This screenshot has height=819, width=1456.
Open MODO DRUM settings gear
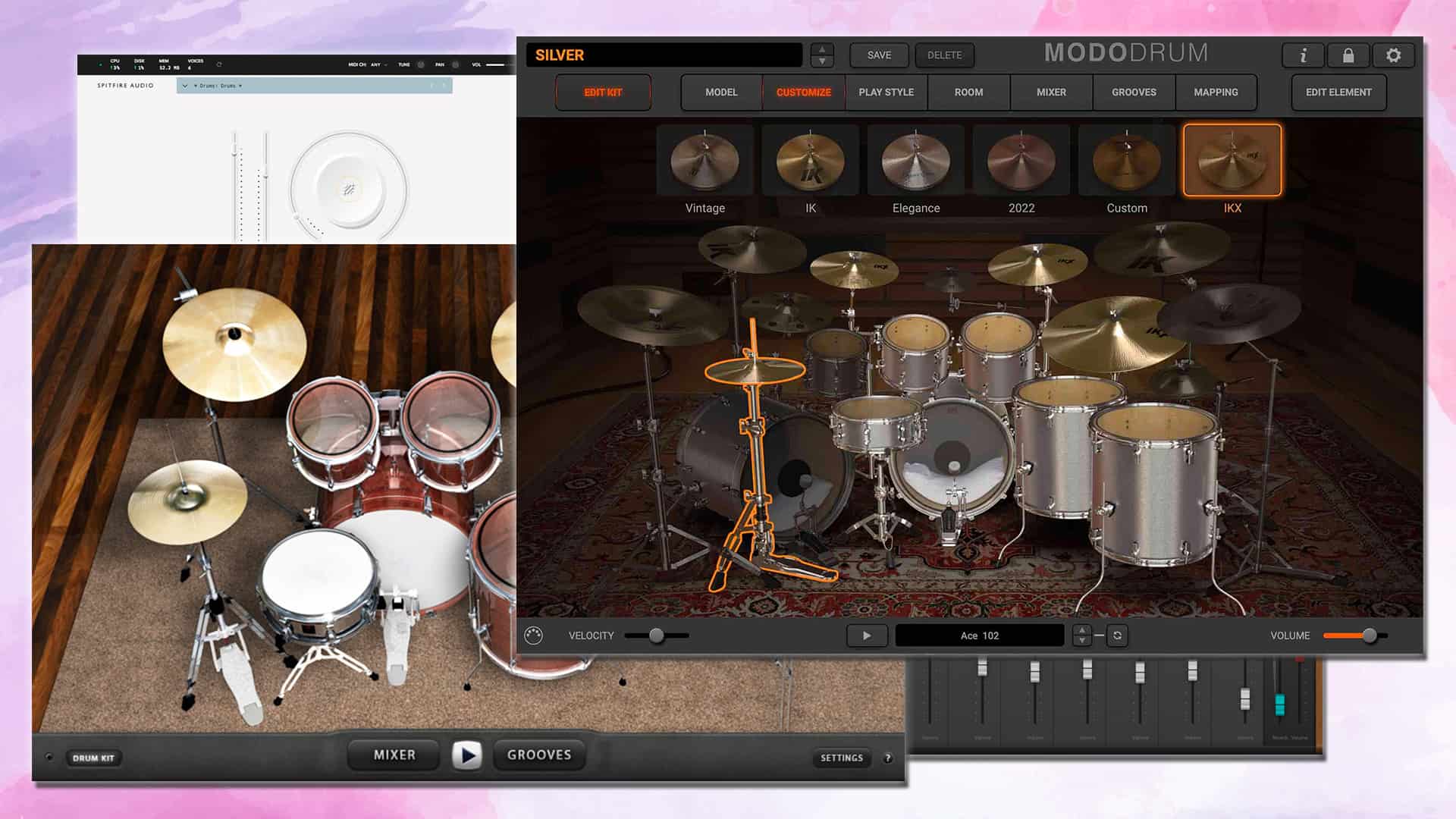[x=1393, y=55]
